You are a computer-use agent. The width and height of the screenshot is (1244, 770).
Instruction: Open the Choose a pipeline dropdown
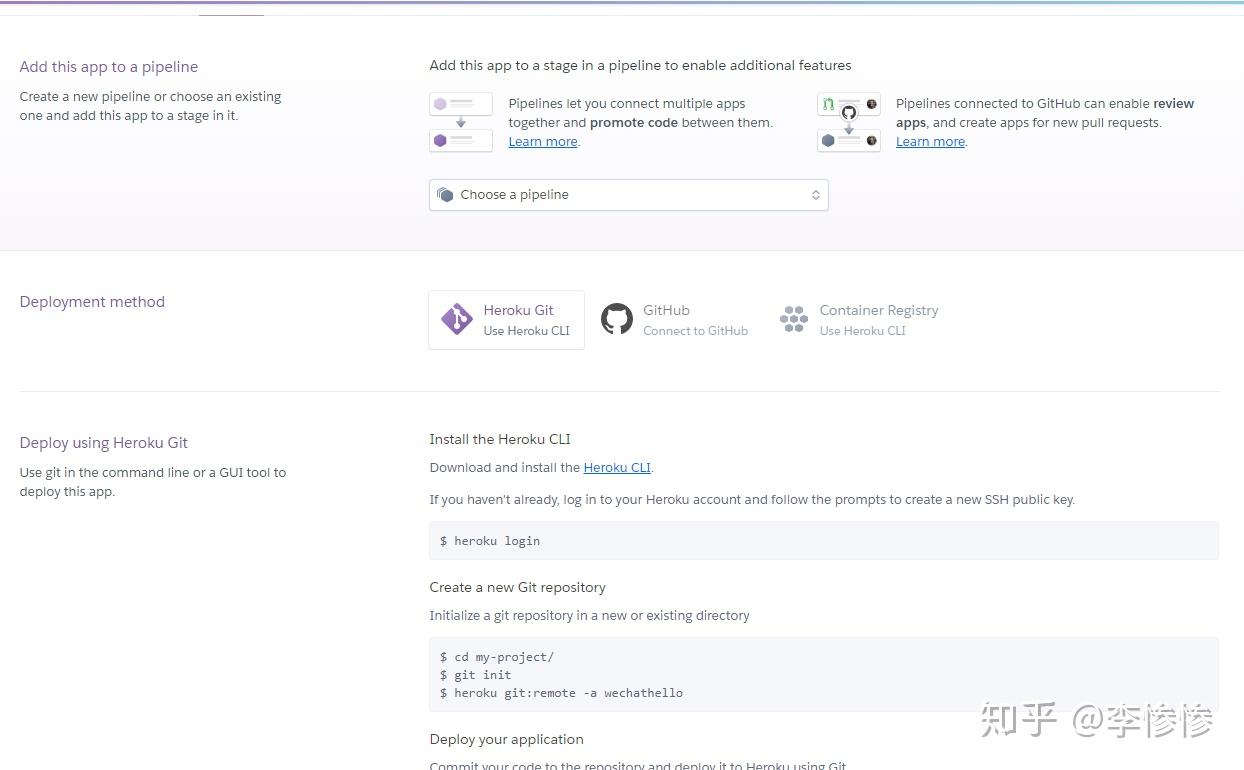pyautogui.click(x=628, y=195)
